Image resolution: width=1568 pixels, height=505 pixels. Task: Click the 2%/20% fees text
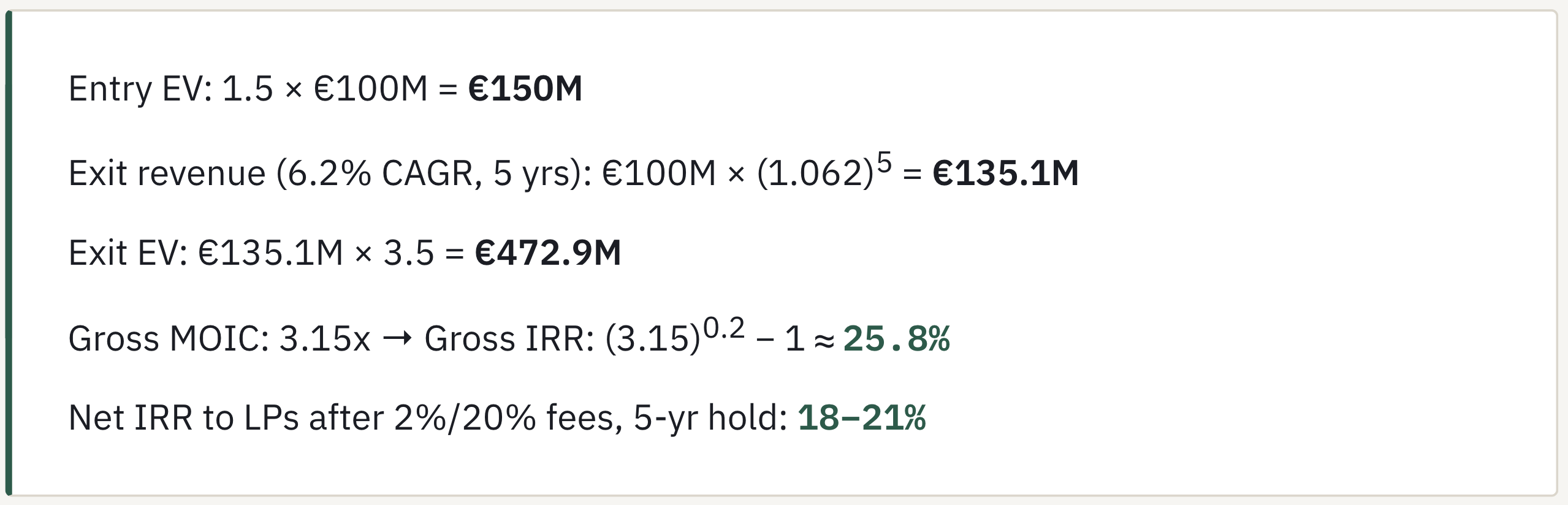pyautogui.click(x=509, y=418)
